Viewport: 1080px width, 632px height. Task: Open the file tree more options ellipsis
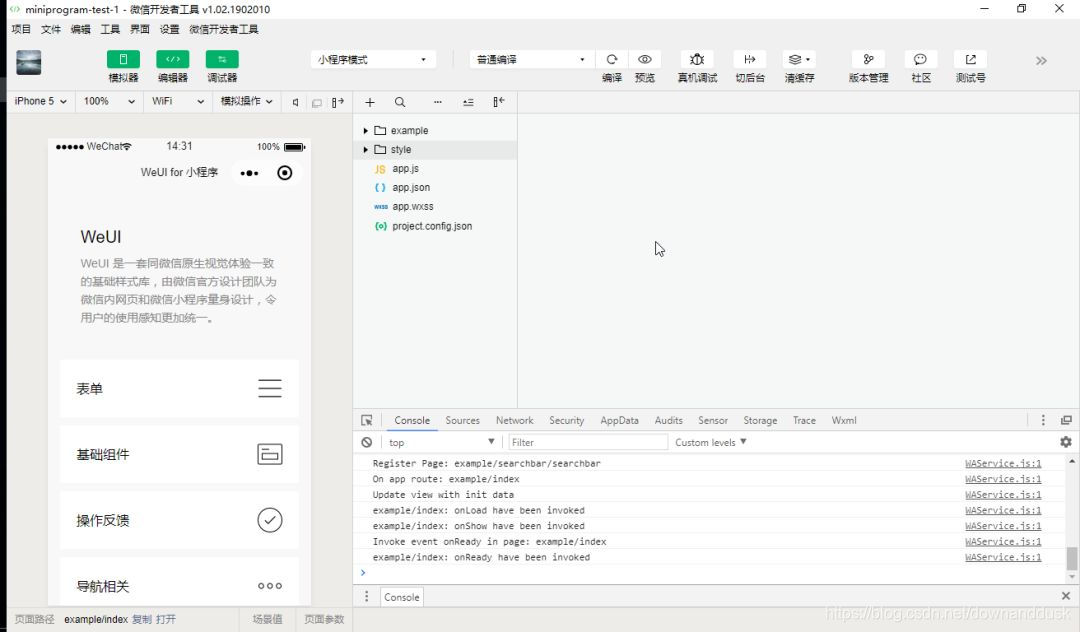[x=437, y=102]
